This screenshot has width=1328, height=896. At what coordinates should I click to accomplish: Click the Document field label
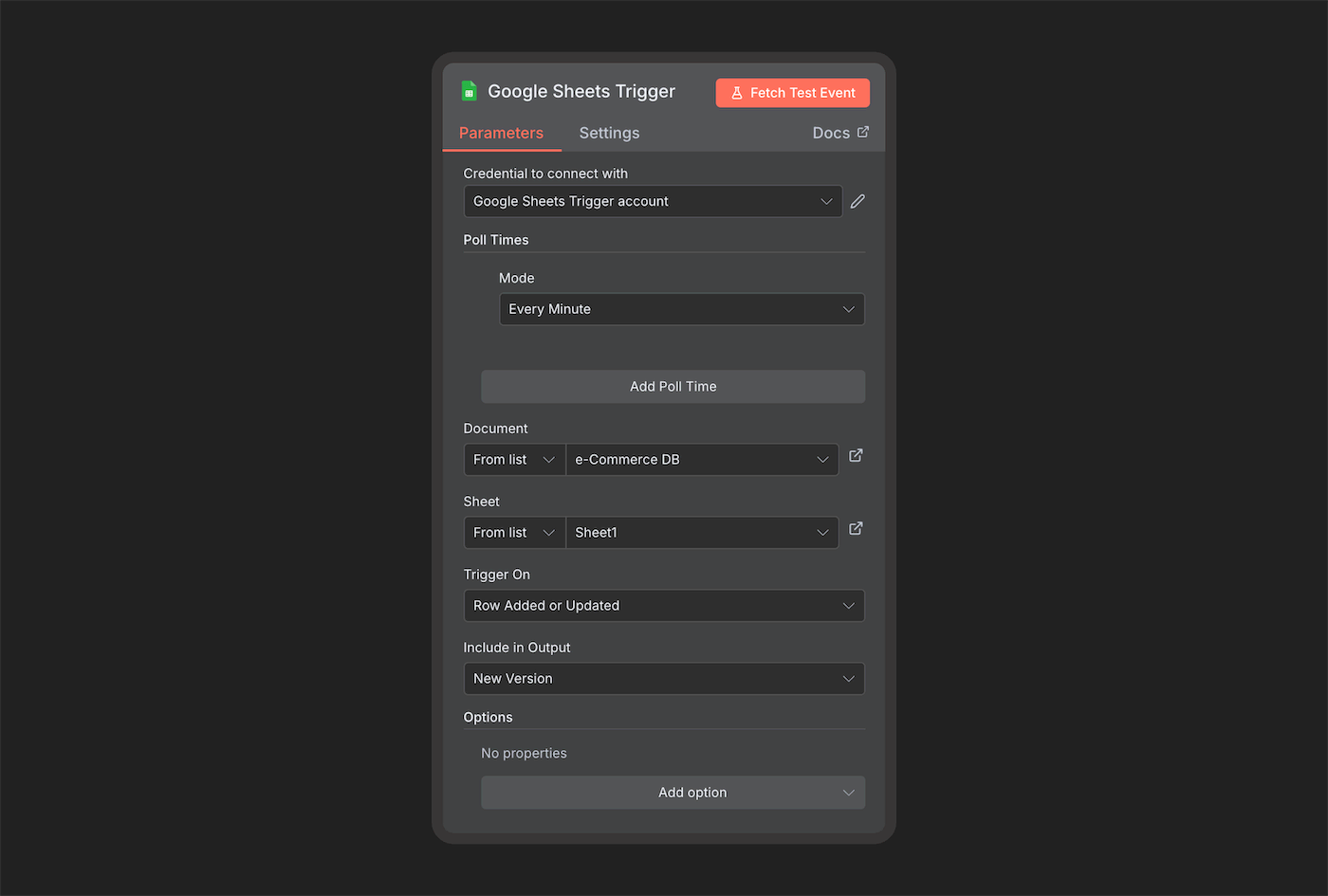point(495,429)
